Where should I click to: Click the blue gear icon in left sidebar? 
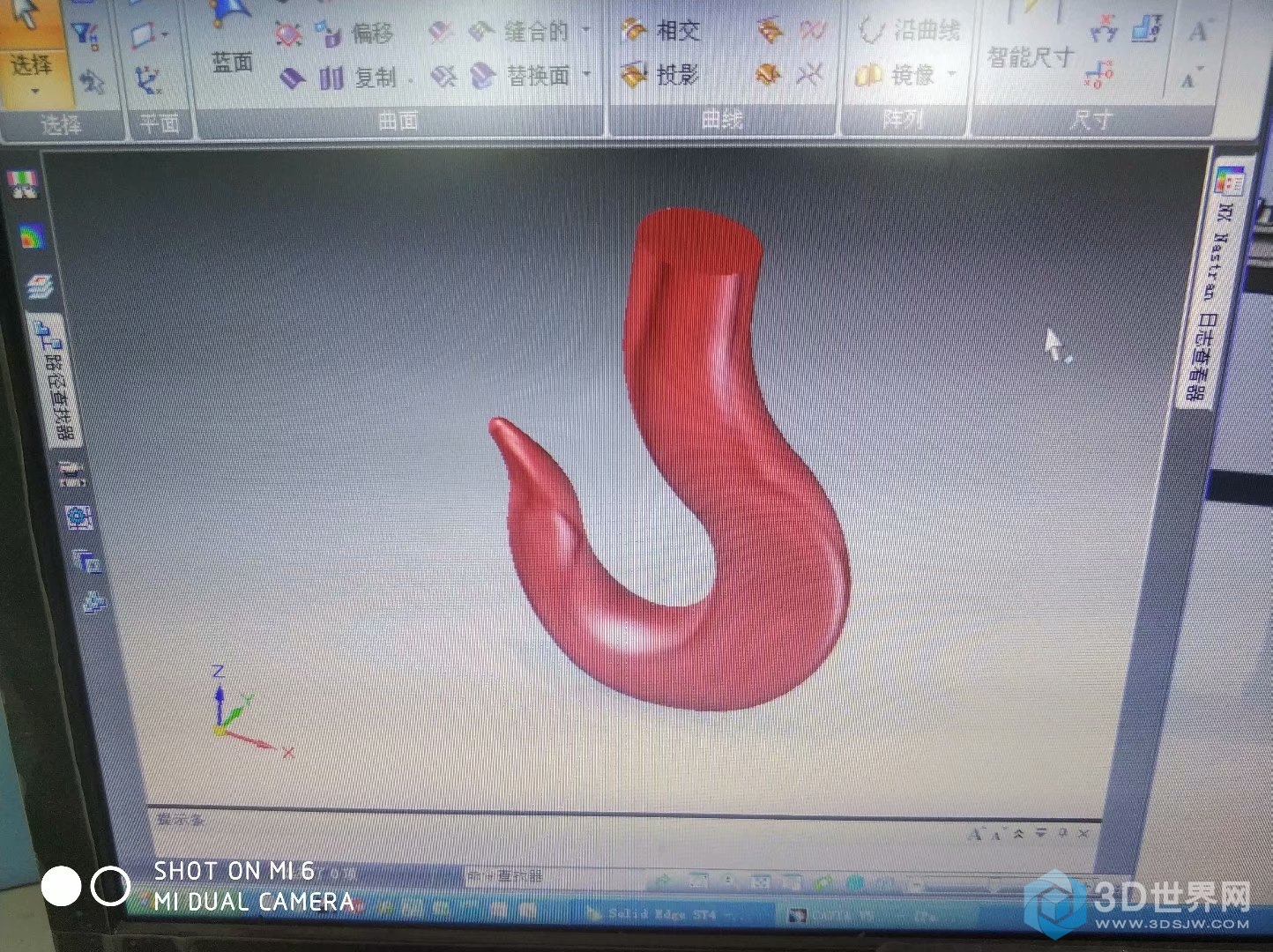point(79,517)
